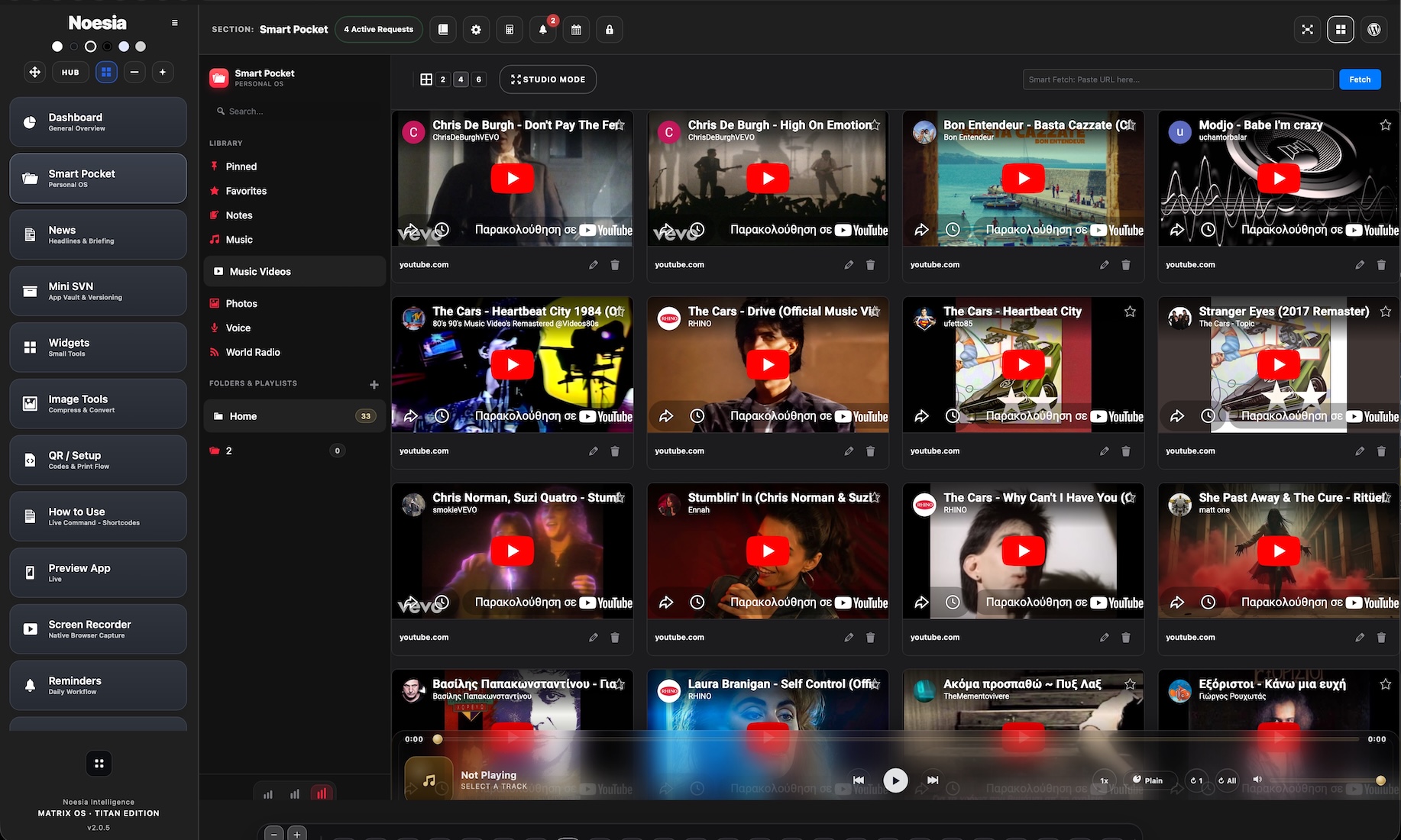
Task: Add a new folder in Folders & Playlists
Action: pos(374,384)
